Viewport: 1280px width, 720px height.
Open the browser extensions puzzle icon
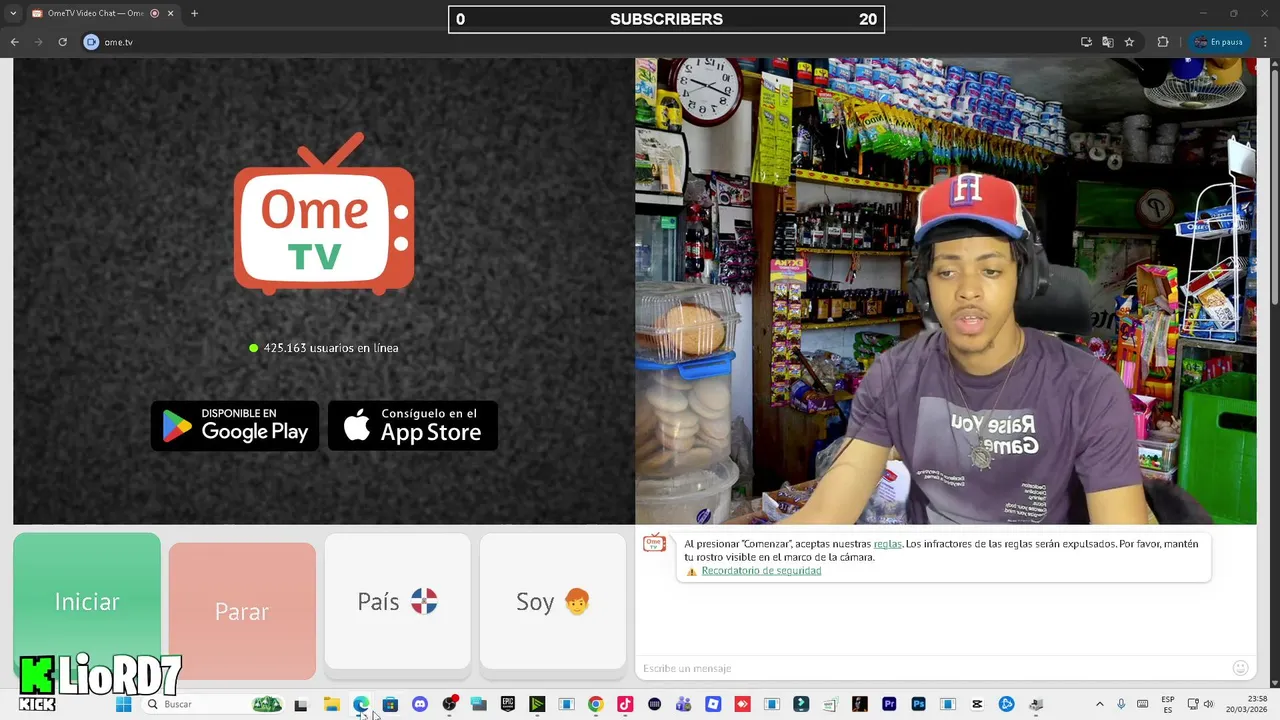point(1163,42)
